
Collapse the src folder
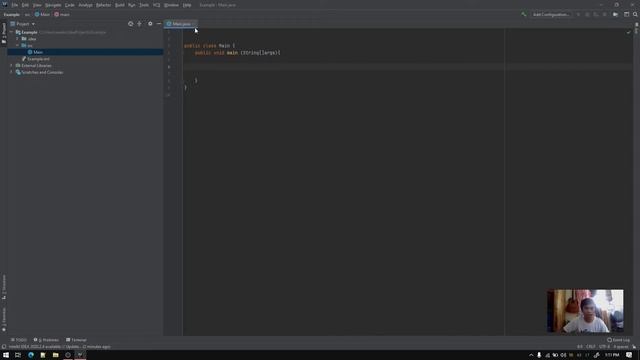point(18,46)
